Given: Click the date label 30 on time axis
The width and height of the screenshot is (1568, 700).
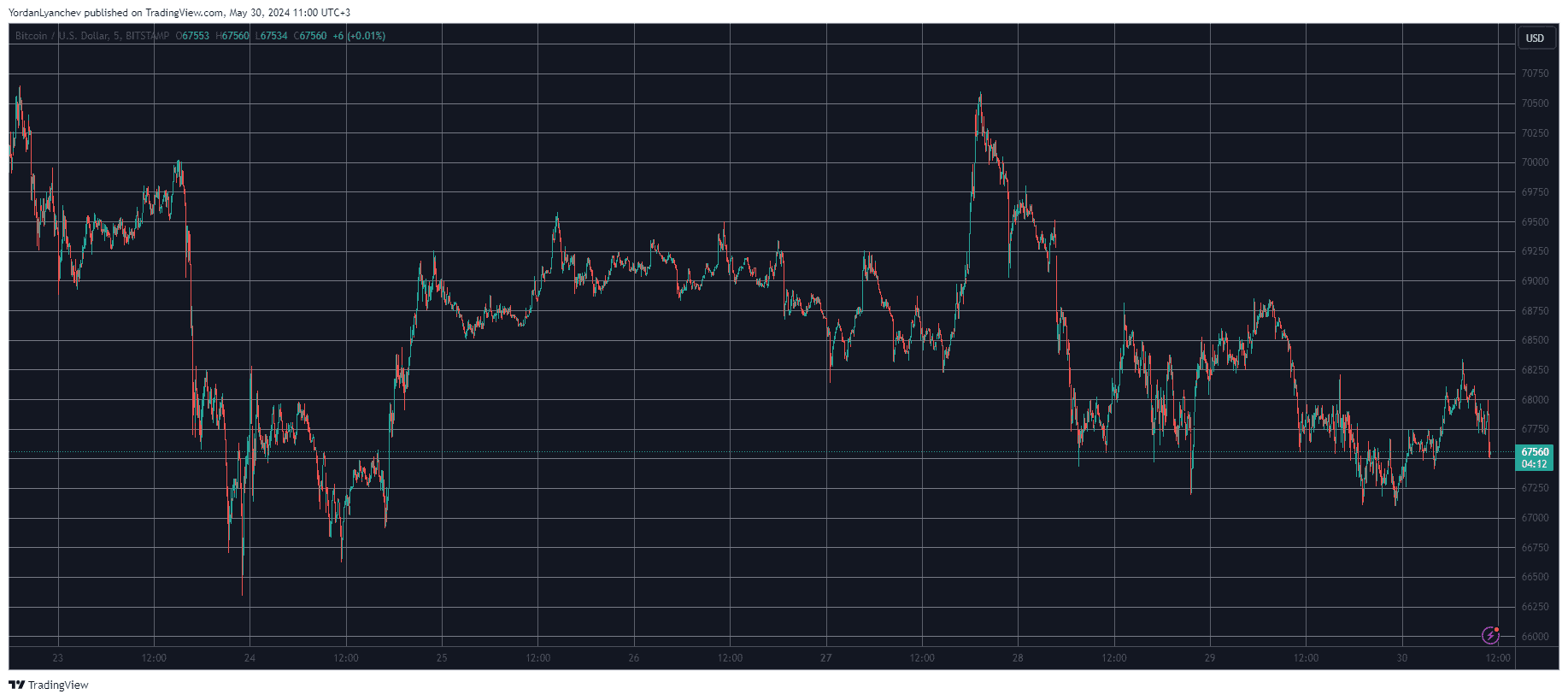Looking at the screenshot, I should 1402,658.
